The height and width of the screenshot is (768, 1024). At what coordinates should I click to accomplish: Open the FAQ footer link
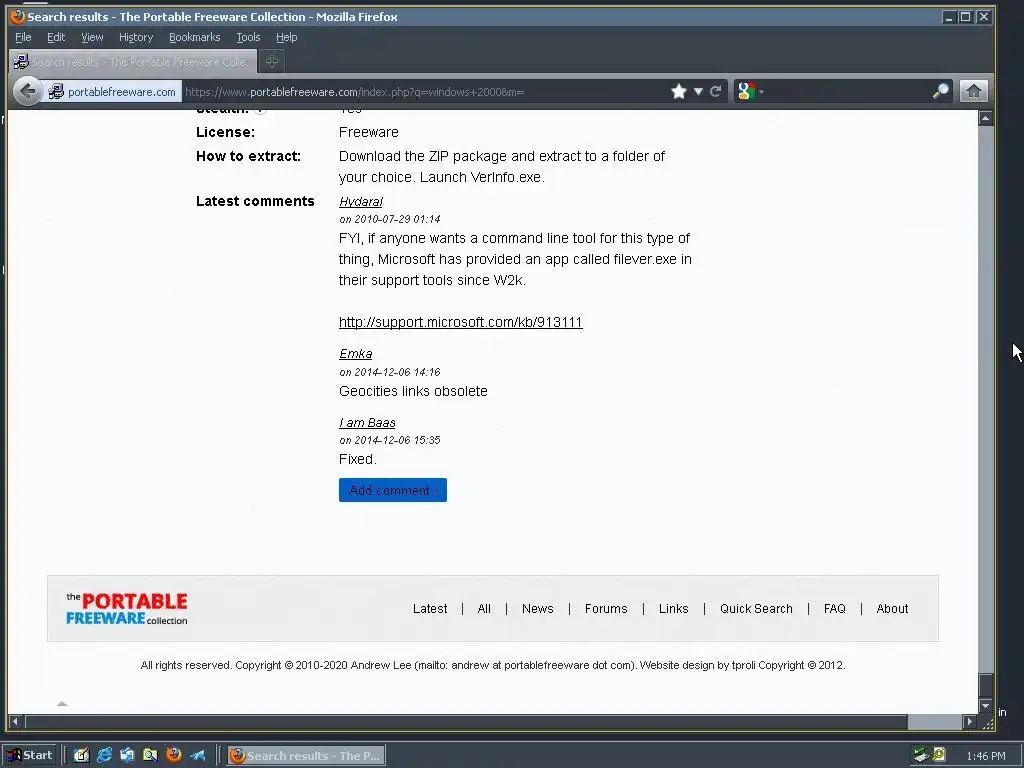[x=835, y=609]
